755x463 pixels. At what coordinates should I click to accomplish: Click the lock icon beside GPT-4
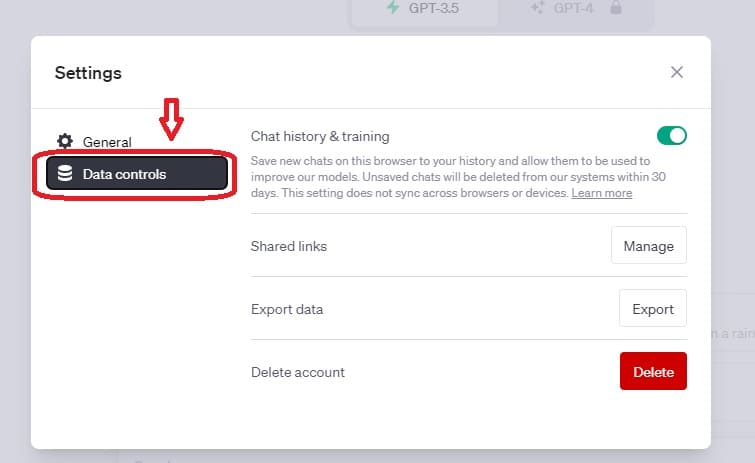coord(615,8)
